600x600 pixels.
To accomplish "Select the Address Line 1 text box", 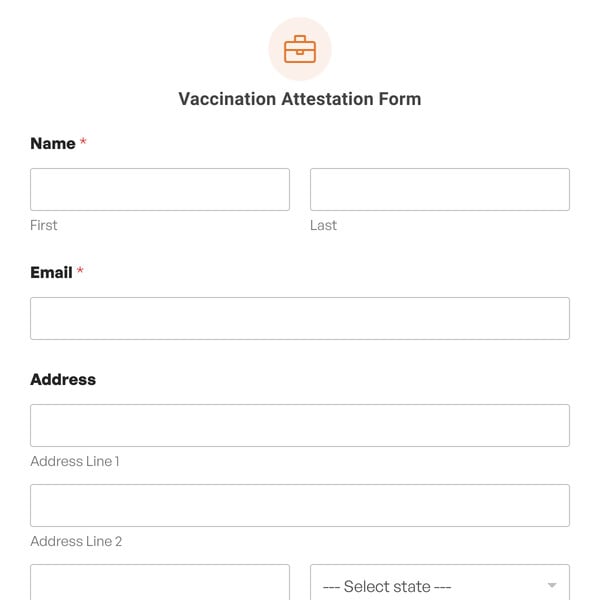I will pos(300,425).
